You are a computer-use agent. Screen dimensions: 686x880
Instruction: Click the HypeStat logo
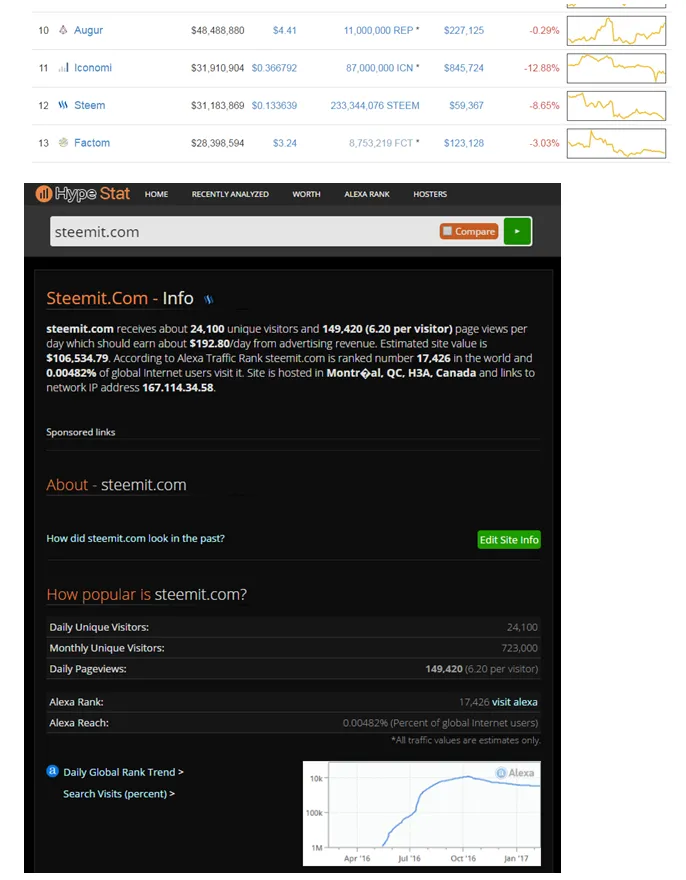pyautogui.click(x=83, y=194)
